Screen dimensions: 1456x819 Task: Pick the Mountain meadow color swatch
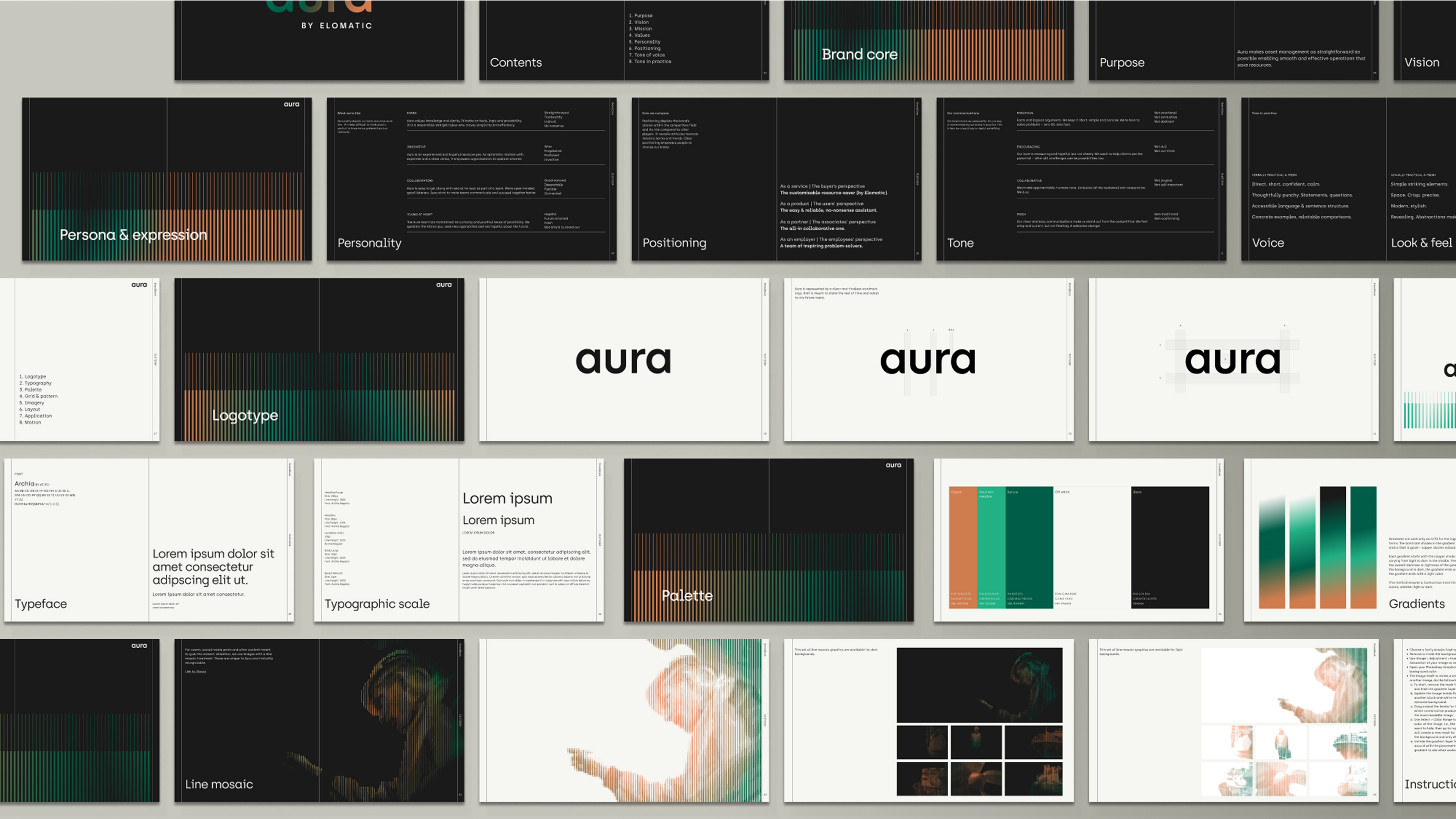click(992, 547)
